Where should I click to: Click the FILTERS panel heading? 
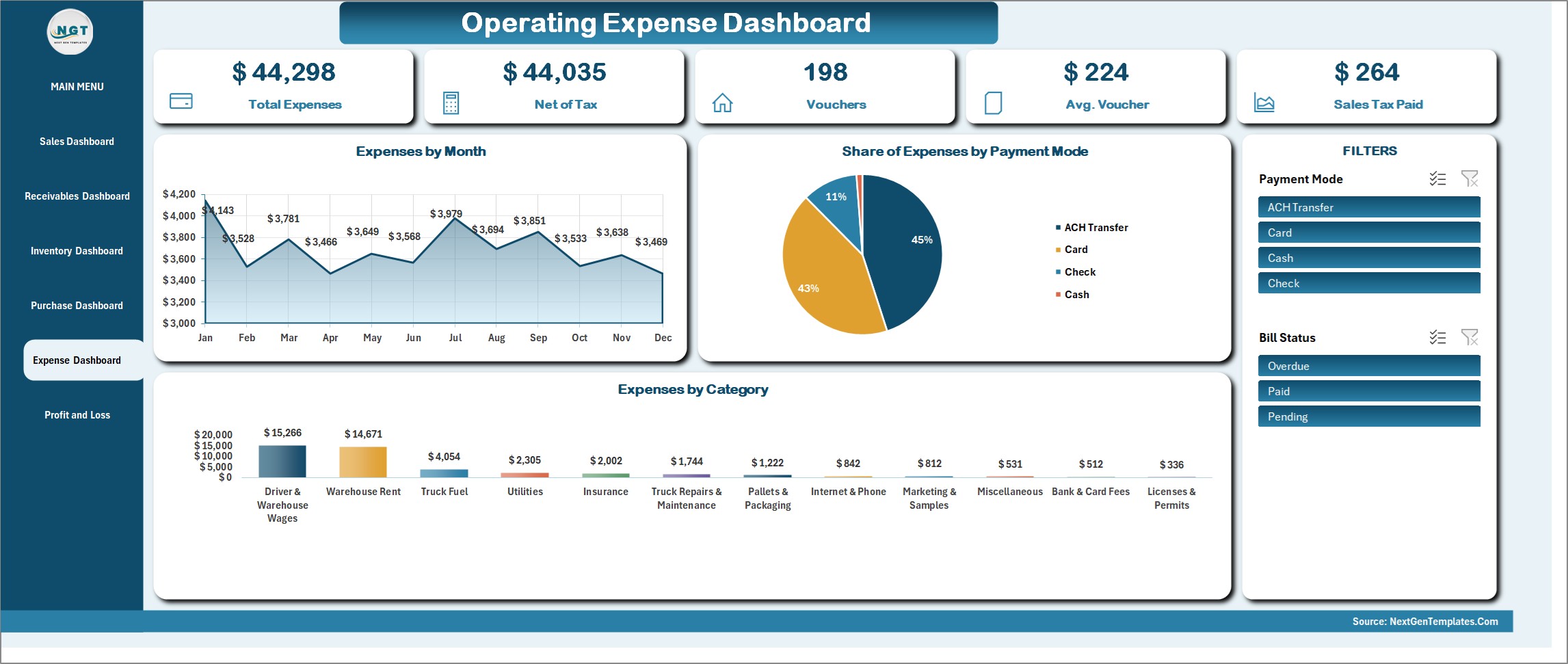click(1370, 151)
